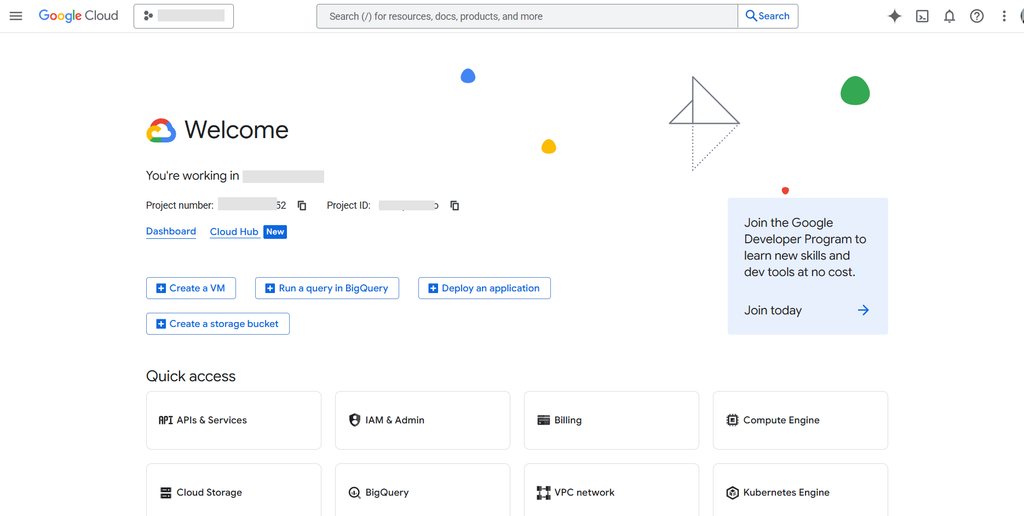Open BigQuery quick access card
This screenshot has height=516, width=1024.
point(423,490)
